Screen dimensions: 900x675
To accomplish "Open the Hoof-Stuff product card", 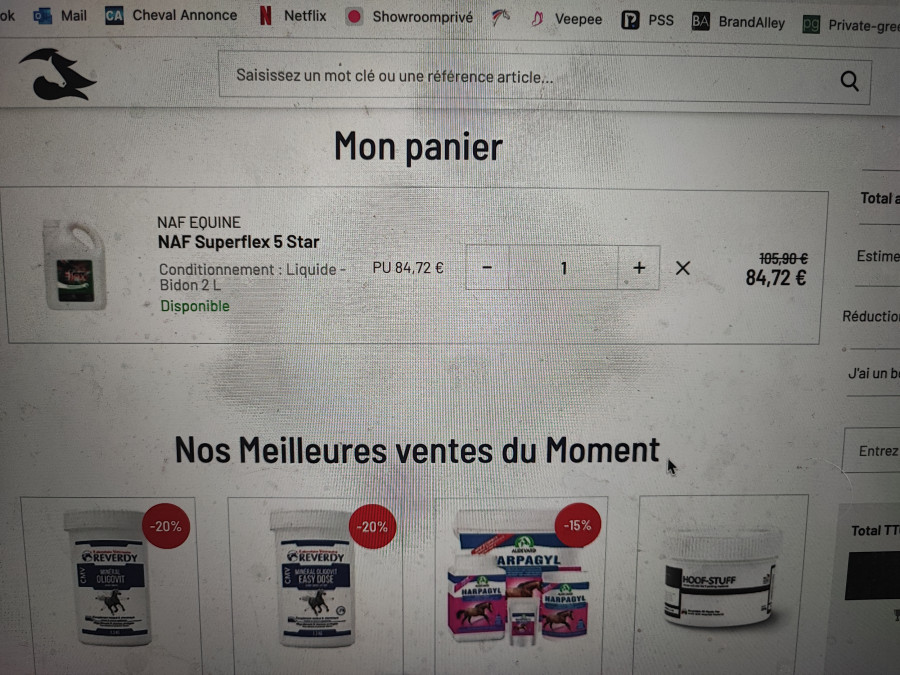I will [x=721, y=580].
